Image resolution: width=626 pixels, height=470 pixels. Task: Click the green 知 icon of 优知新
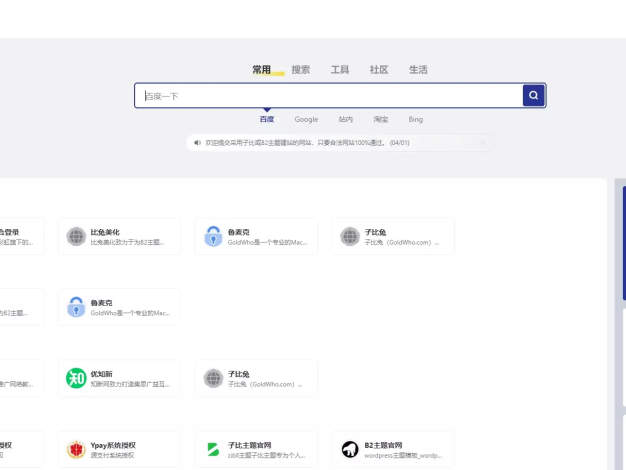[76, 378]
